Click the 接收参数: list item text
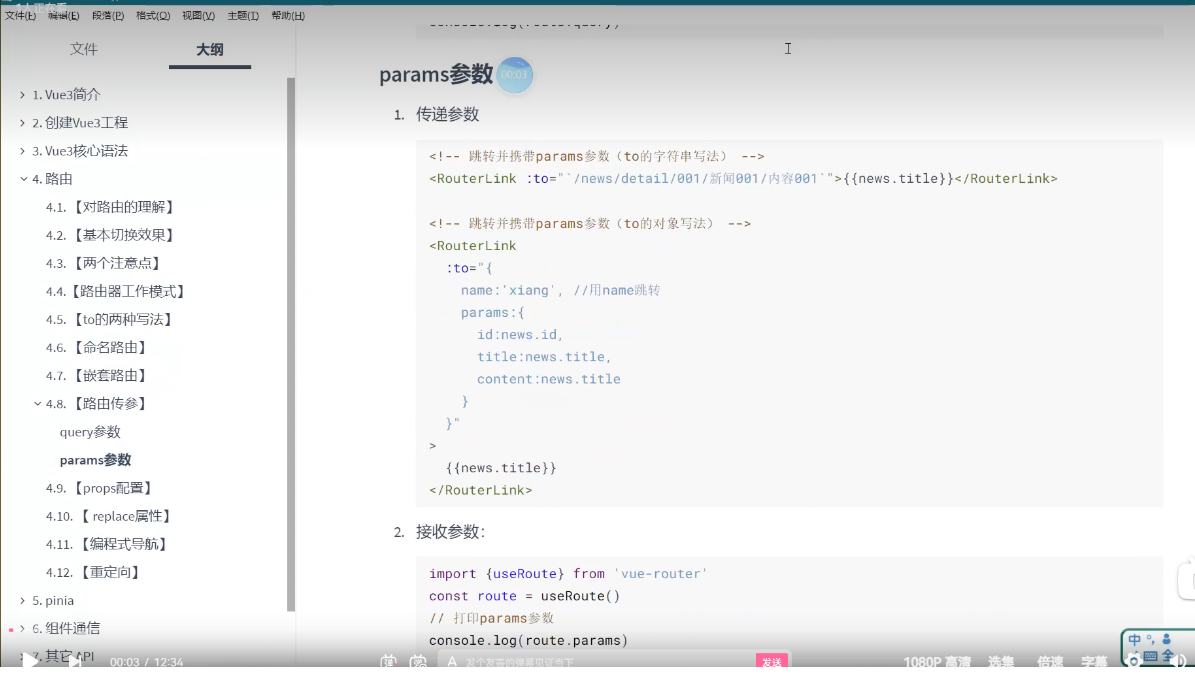Image resolution: width=1195 pixels, height=680 pixels. [450, 532]
